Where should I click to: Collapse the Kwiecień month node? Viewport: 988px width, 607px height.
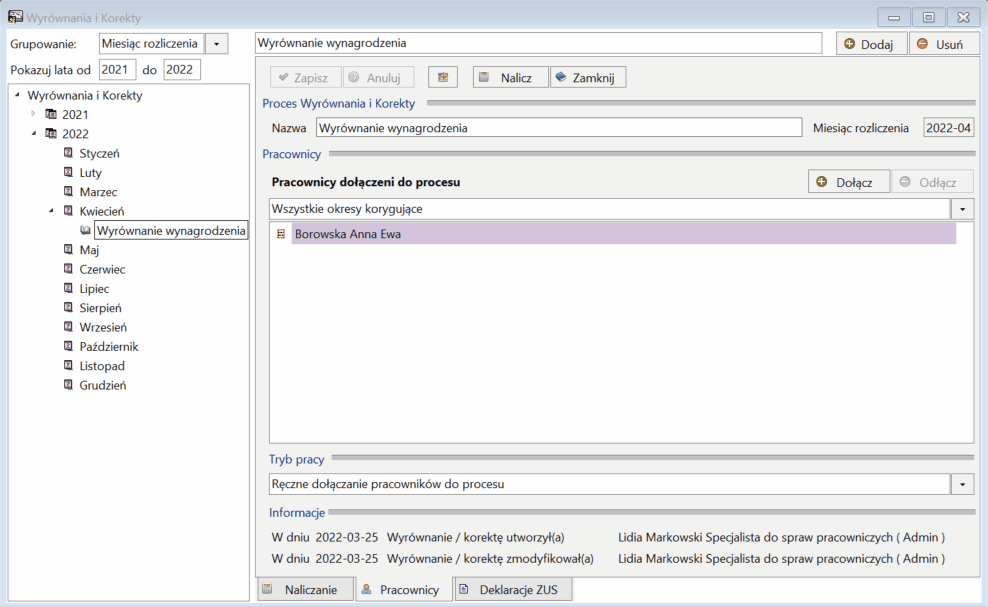tap(51, 211)
